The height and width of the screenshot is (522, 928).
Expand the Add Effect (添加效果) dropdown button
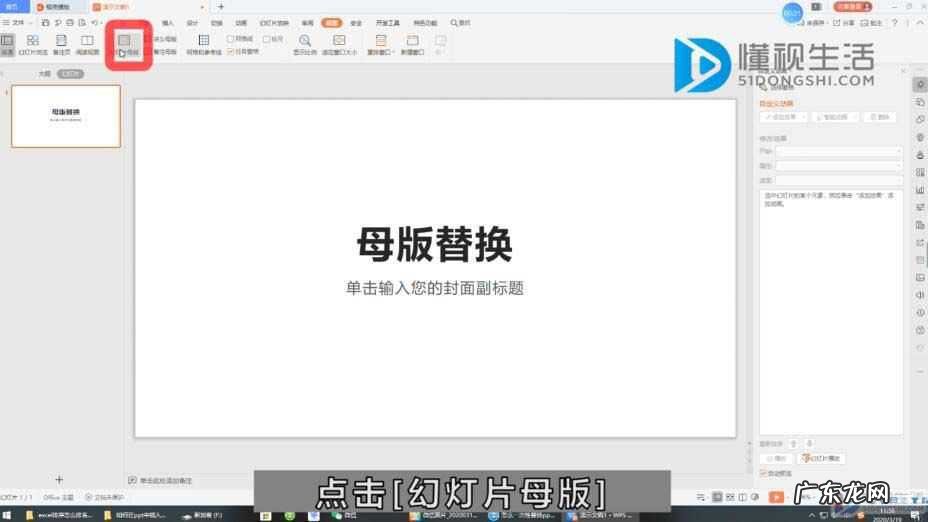(x=784, y=117)
